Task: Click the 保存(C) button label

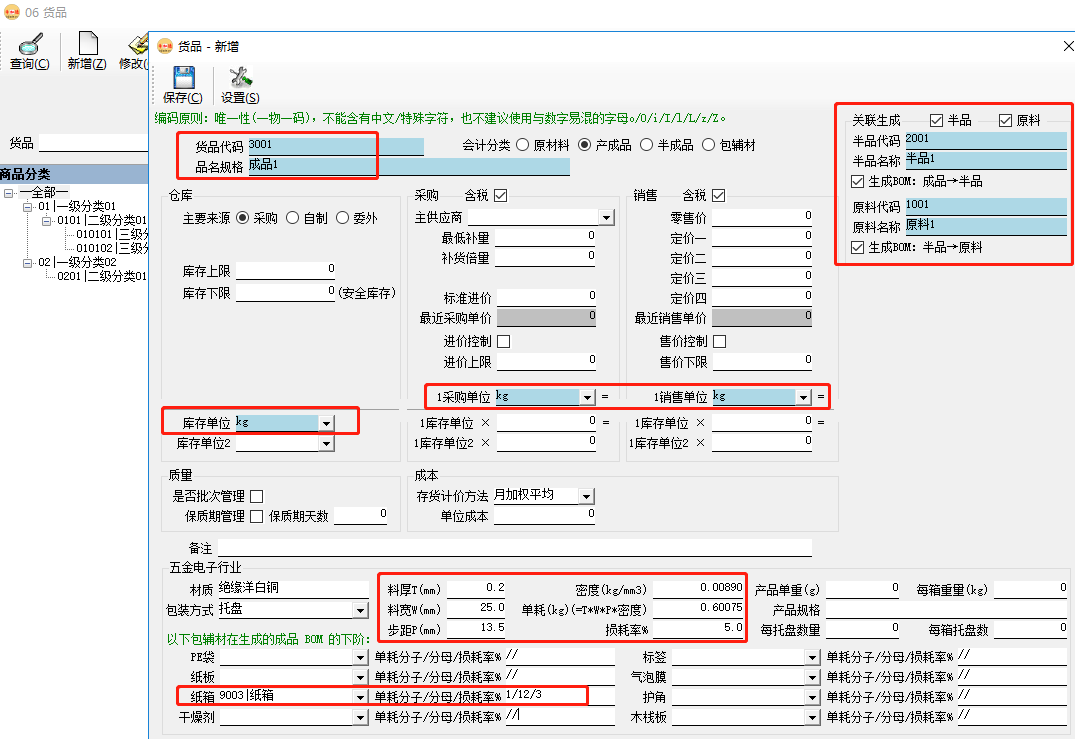Action: click(182, 98)
